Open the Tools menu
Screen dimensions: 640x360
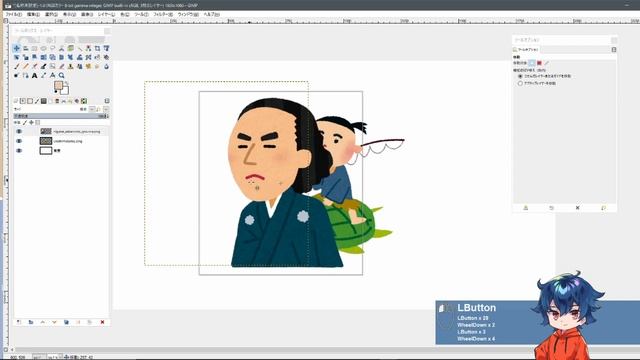tap(141, 14)
